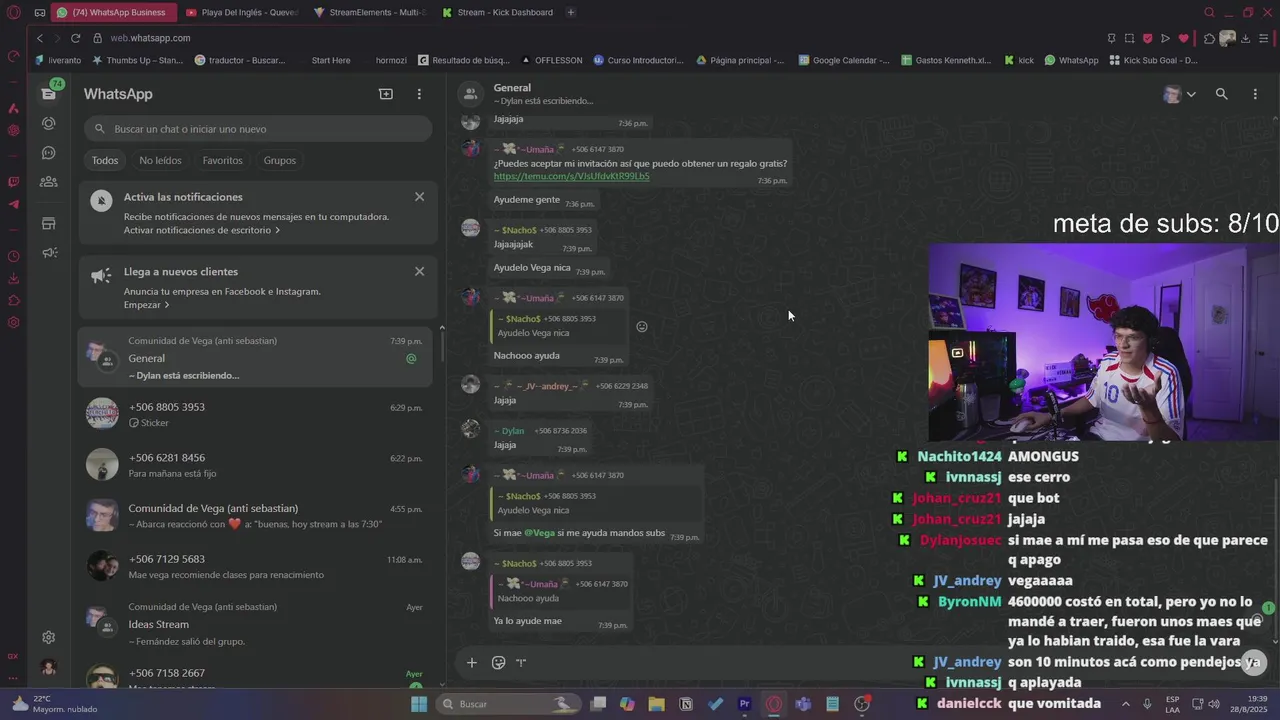Screen dimensions: 1280x720
Task: Go back in browser history
Action: tap(40, 38)
